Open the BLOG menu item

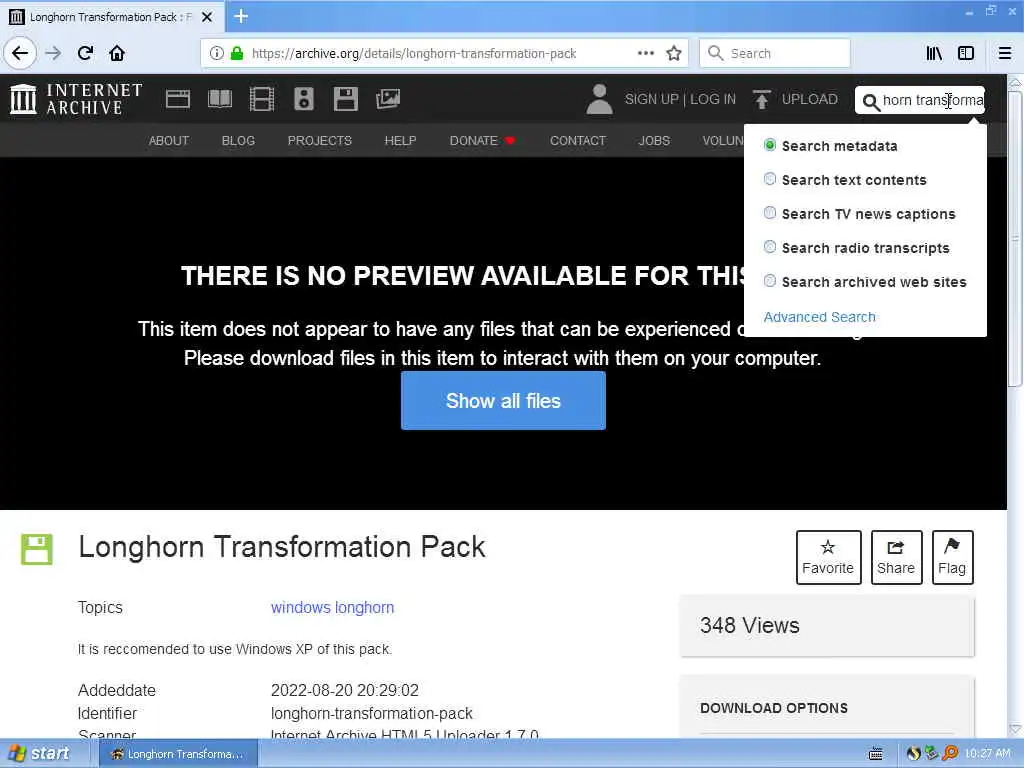coord(238,140)
